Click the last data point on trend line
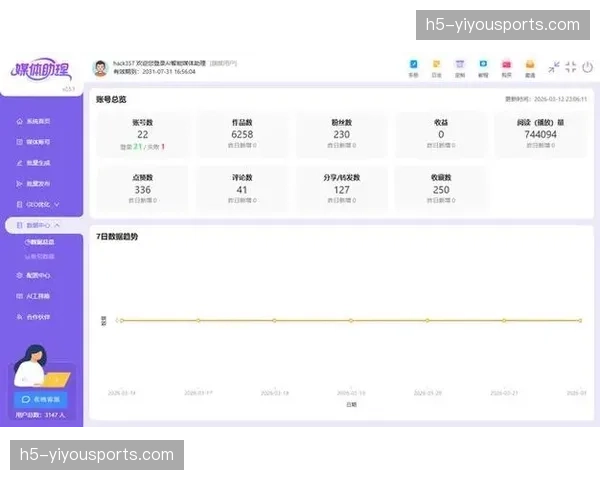 pos(580,320)
